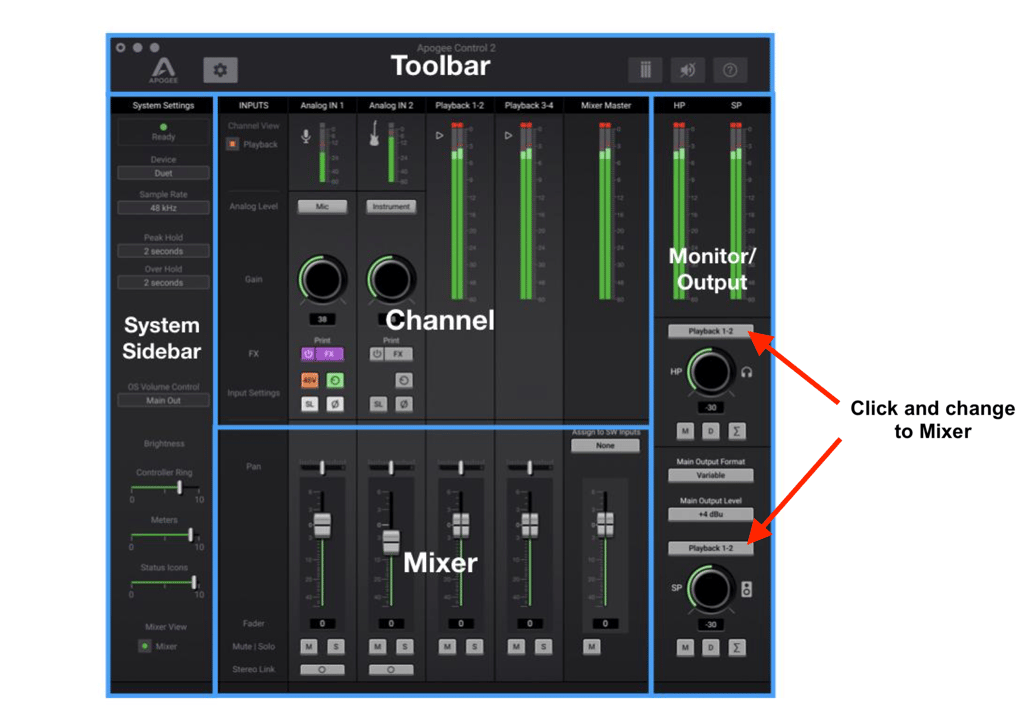Click the phase invert button on Analog IN 1
The height and width of the screenshot is (719, 1032).
coord(335,404)
